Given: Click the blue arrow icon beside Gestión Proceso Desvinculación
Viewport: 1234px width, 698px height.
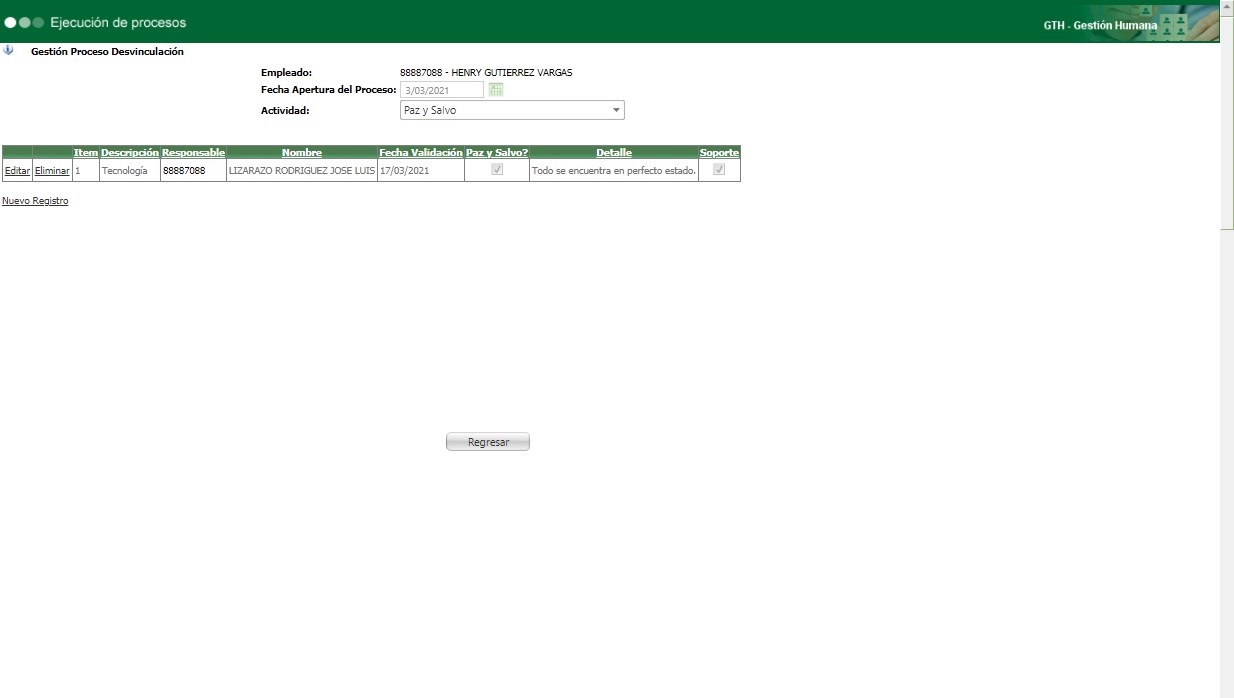Looking at the screenshot, I should (x=8, y=50).
